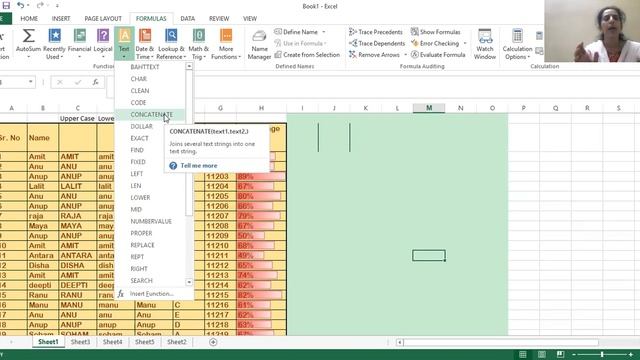
Task: Switch to Page Layout view in status bar
Action: click(x=542, y=354)
